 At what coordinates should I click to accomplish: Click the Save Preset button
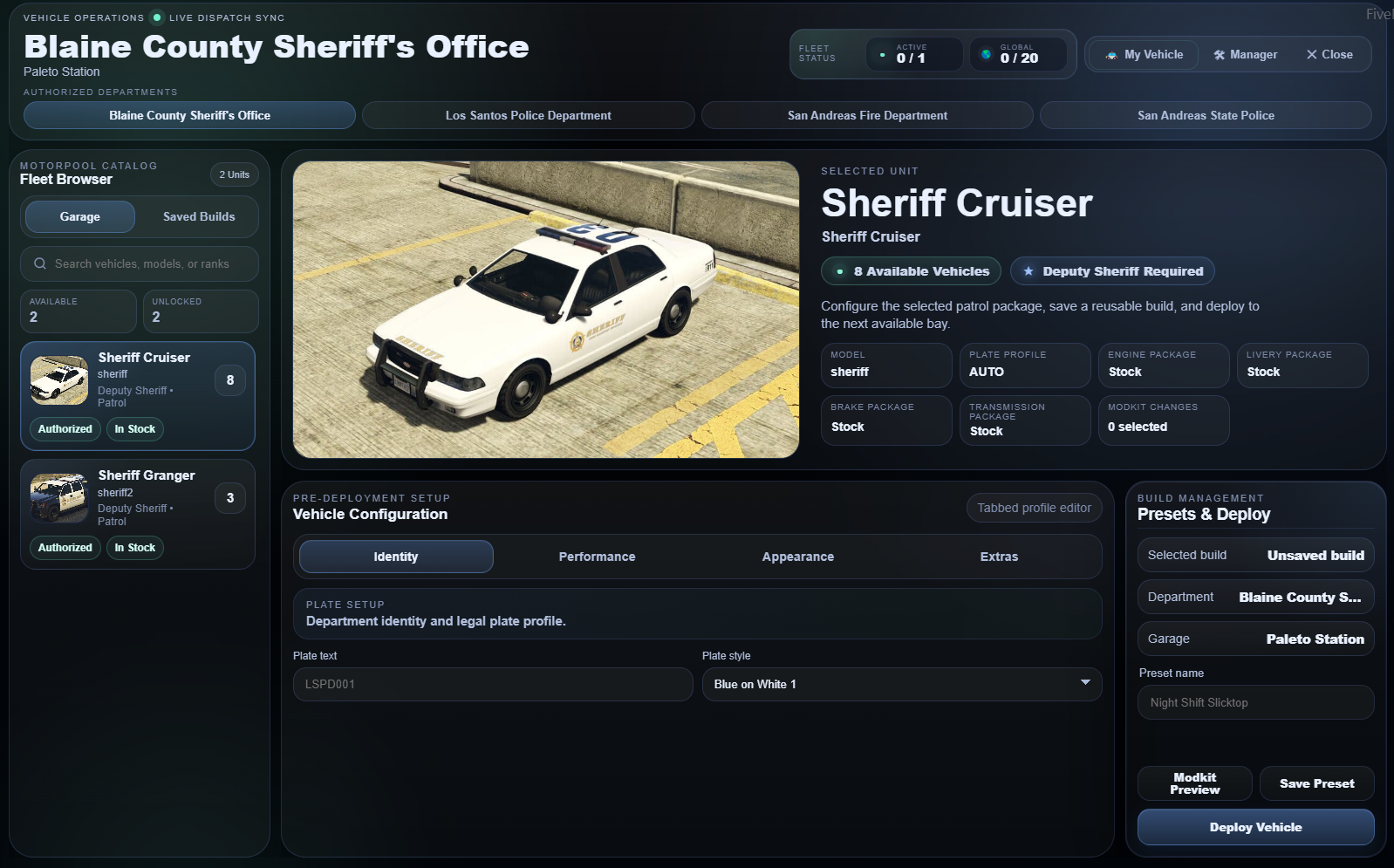click(x=1316, y=783)
